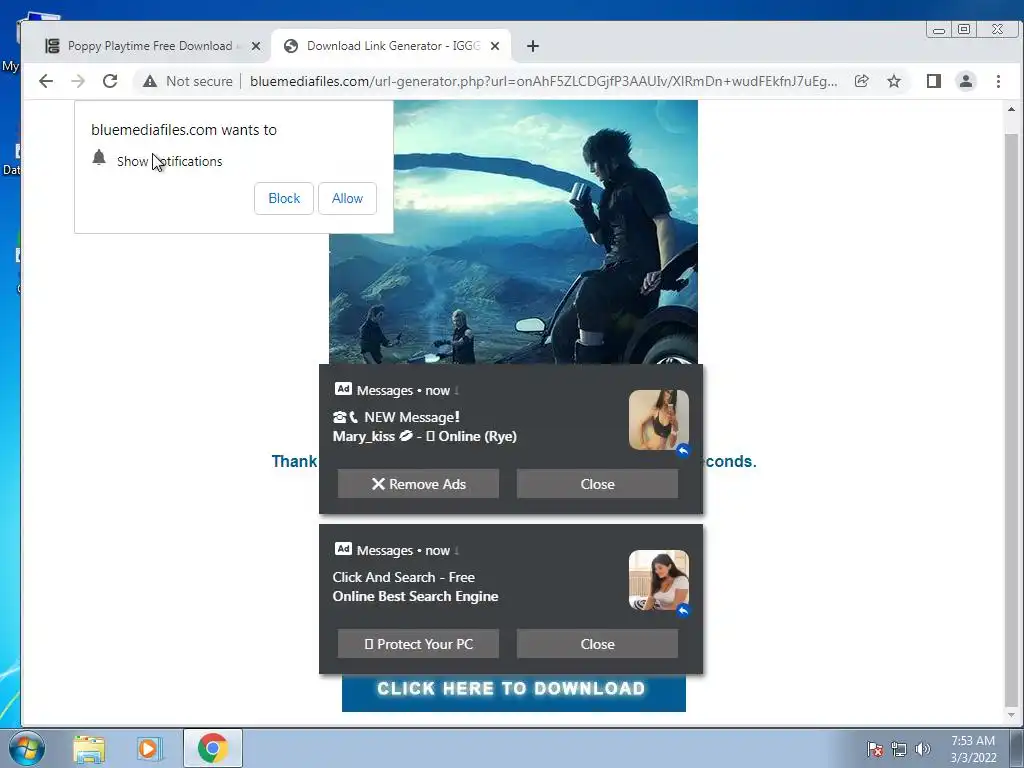Go back using the browser back arrow

pos(46,81)
